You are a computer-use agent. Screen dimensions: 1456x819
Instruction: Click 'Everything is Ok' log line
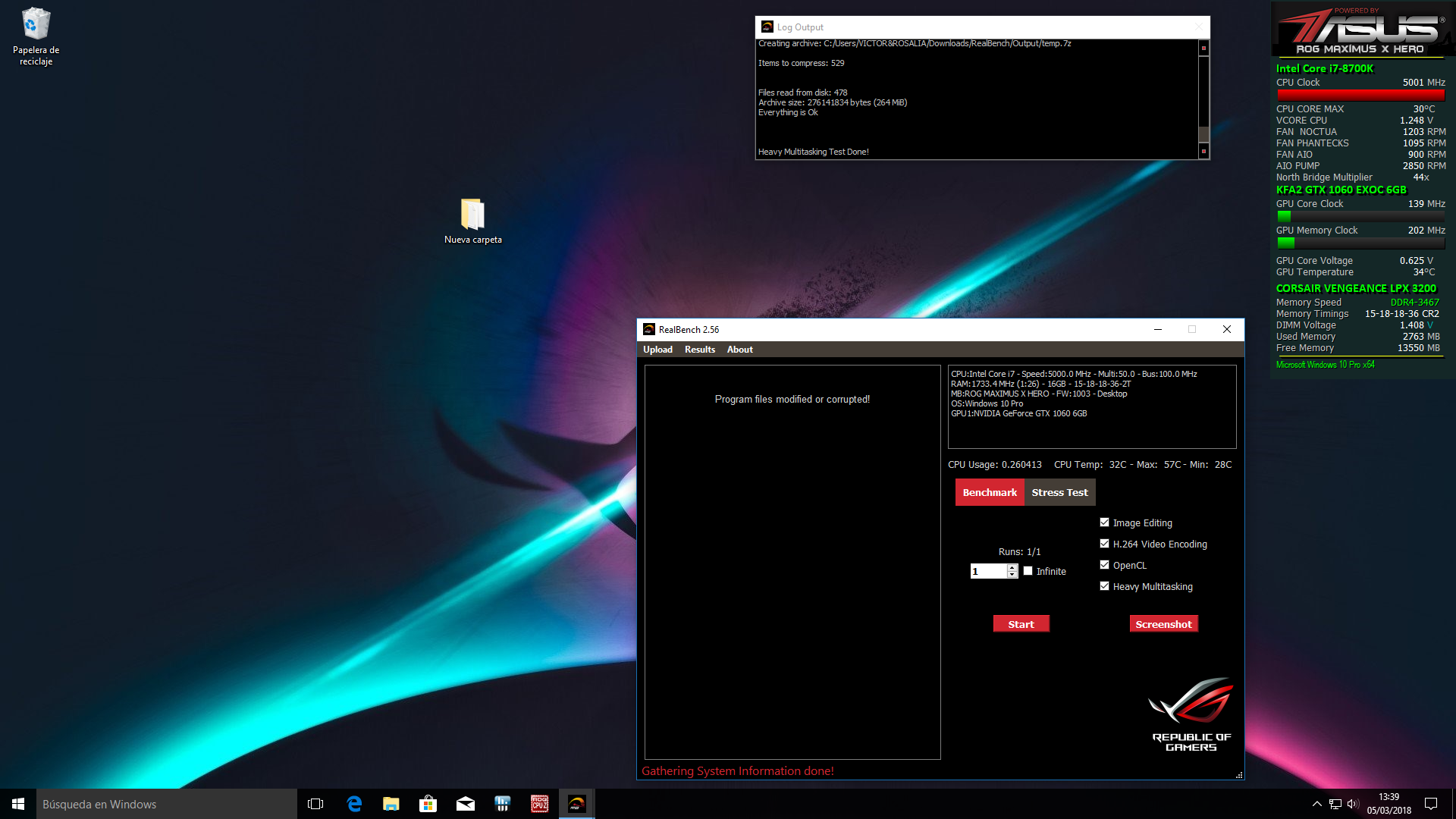pos(788,112)
